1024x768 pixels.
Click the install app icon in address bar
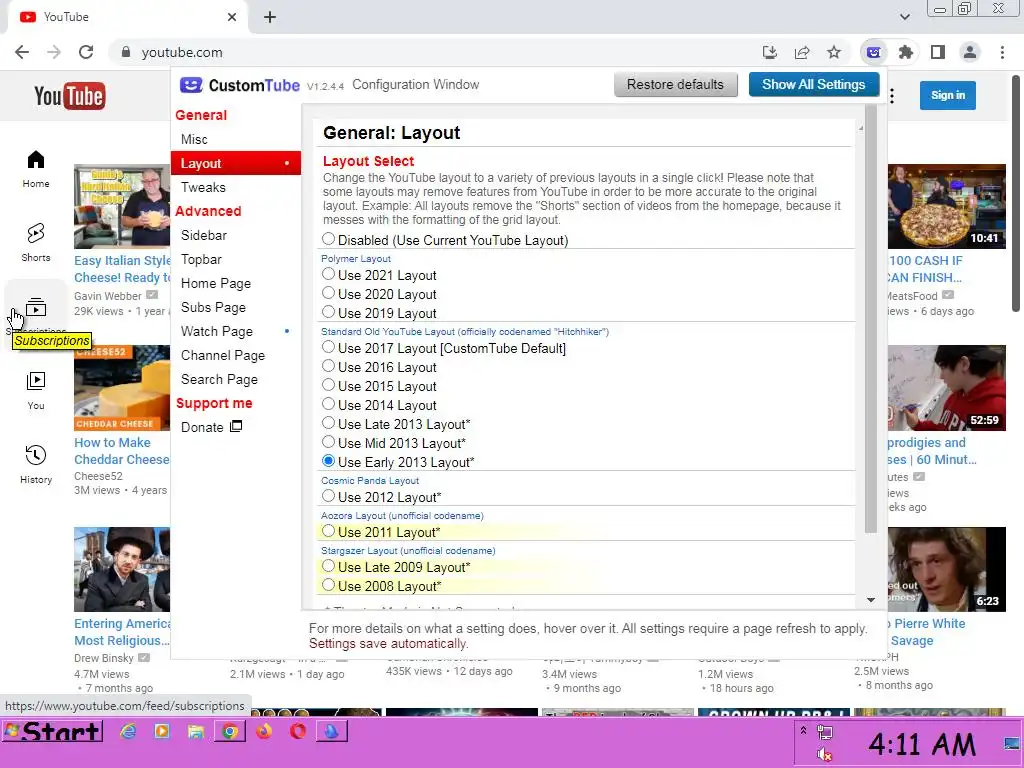[x=770, y=52]
